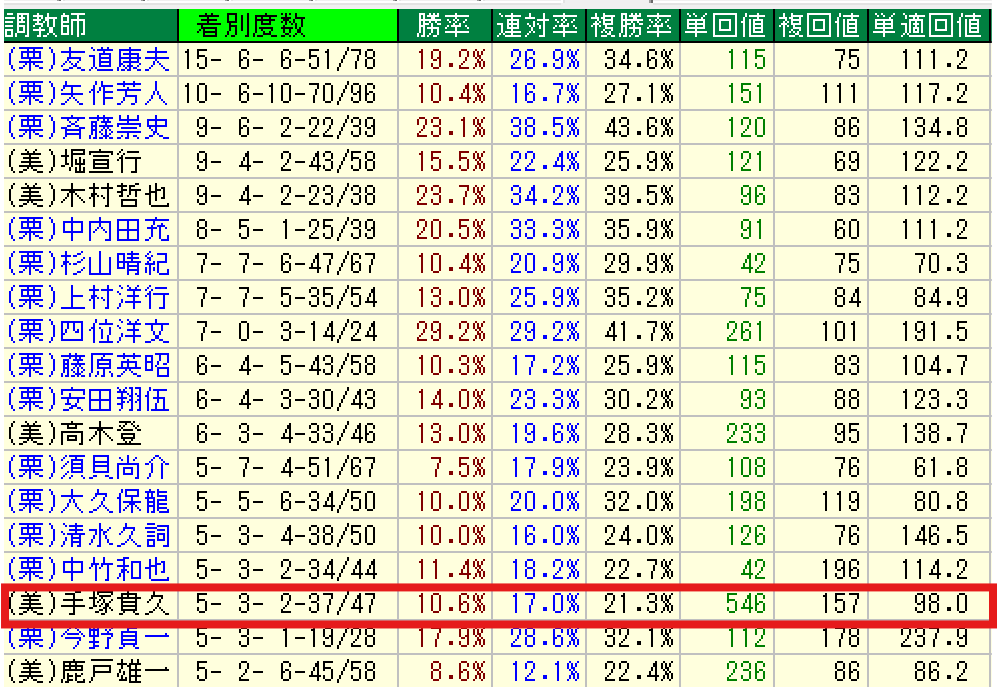Image resolution: width=997 pixels, height=687 pixels.
Task: Select trainer 鹿戸雄一 name cell
Action: pos(88,672)
